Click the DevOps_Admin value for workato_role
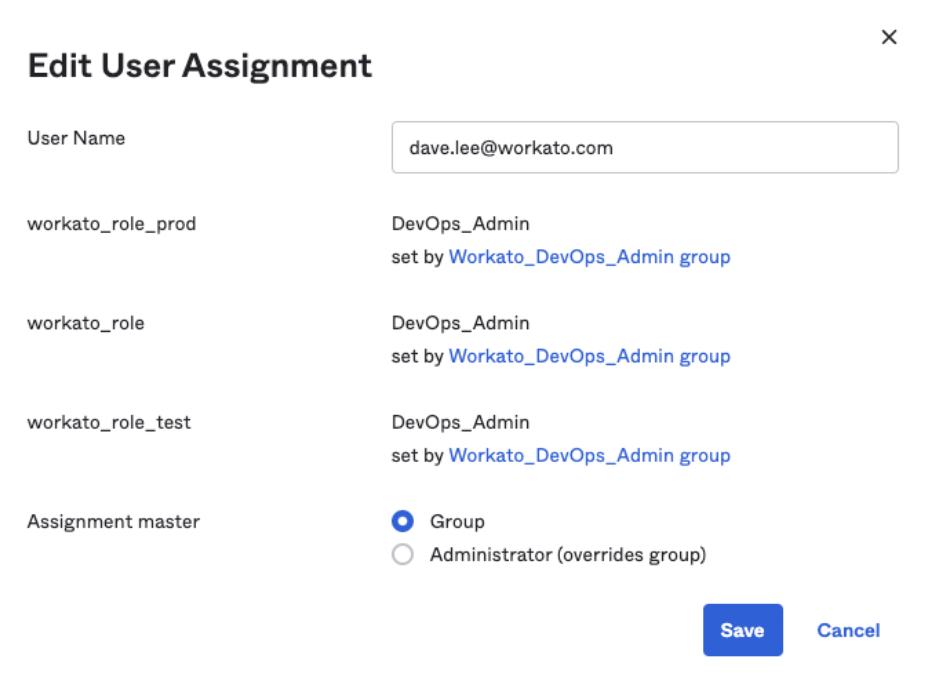928x684 pixels. tap(460, 323)
